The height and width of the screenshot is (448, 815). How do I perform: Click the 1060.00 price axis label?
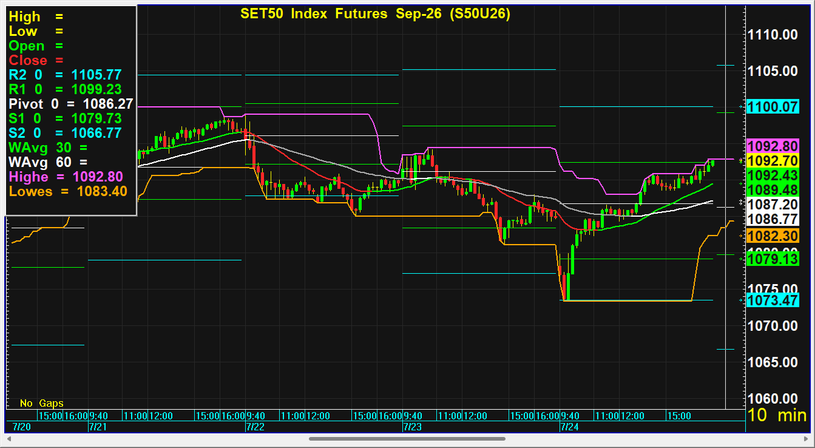pyautogui.click(x=772, y=399)
